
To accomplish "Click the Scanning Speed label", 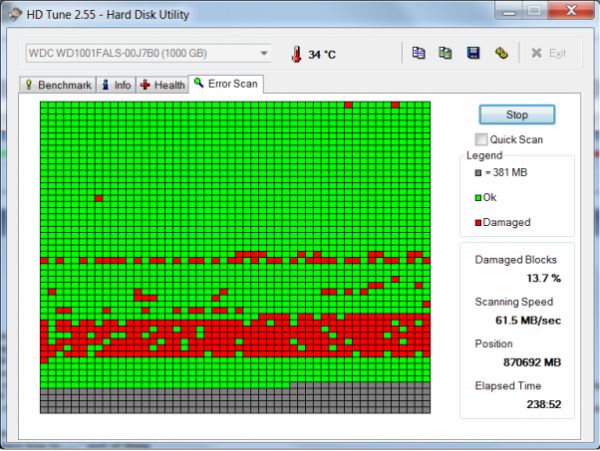I will tap(514, 302).
